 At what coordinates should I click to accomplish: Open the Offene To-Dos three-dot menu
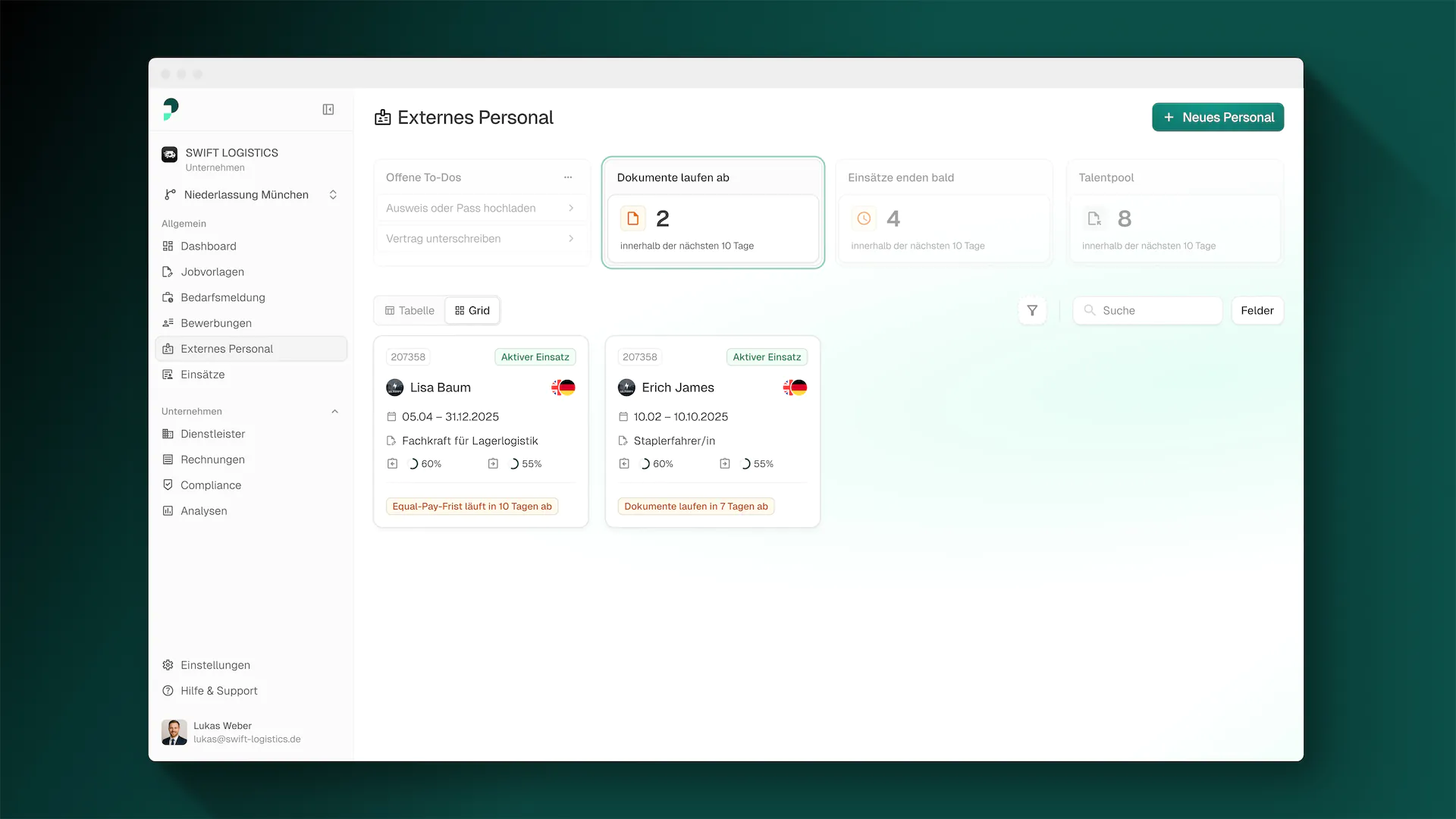click(x=568, y=177)
